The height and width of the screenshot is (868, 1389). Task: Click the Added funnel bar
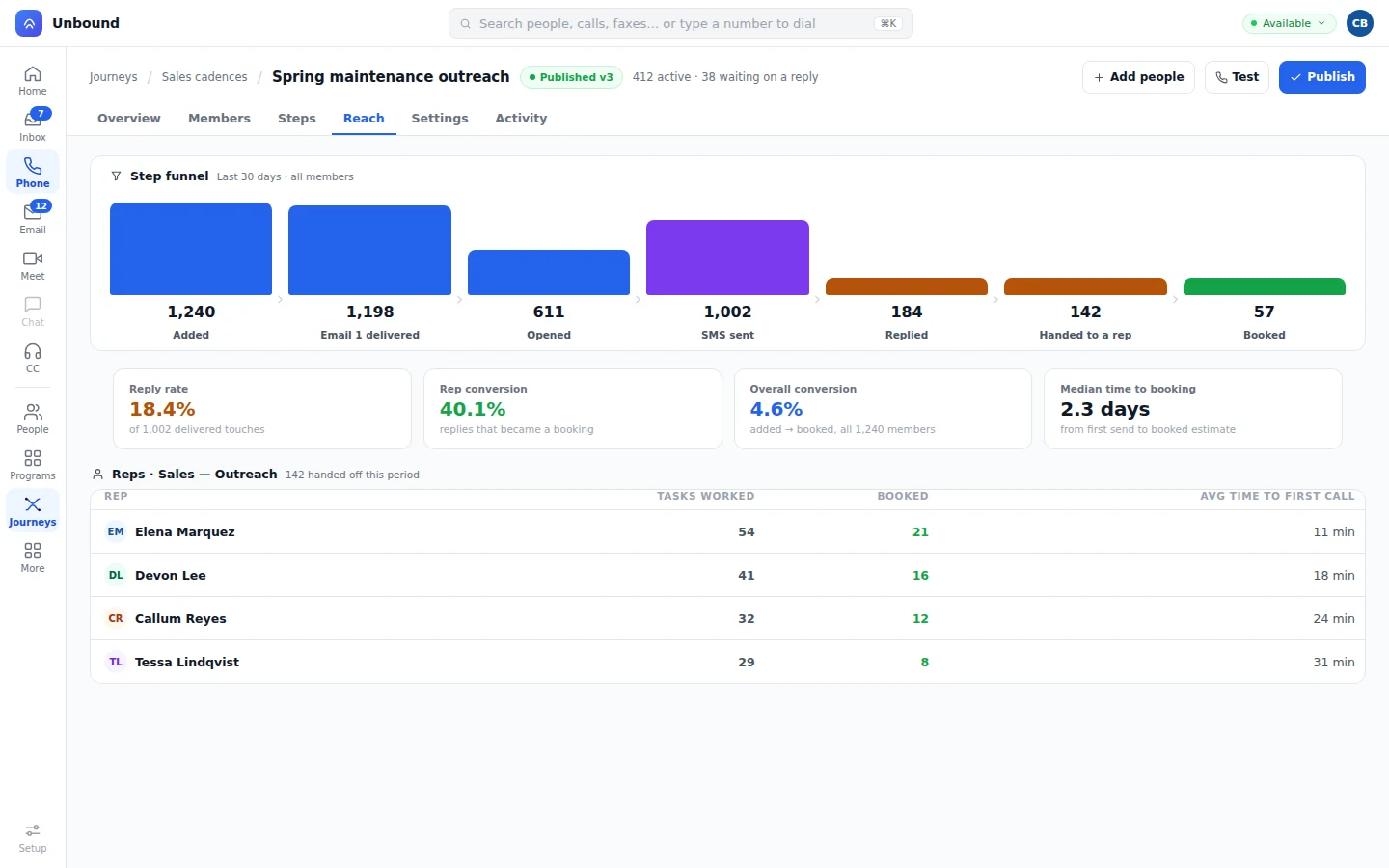(x=191, y=249)
